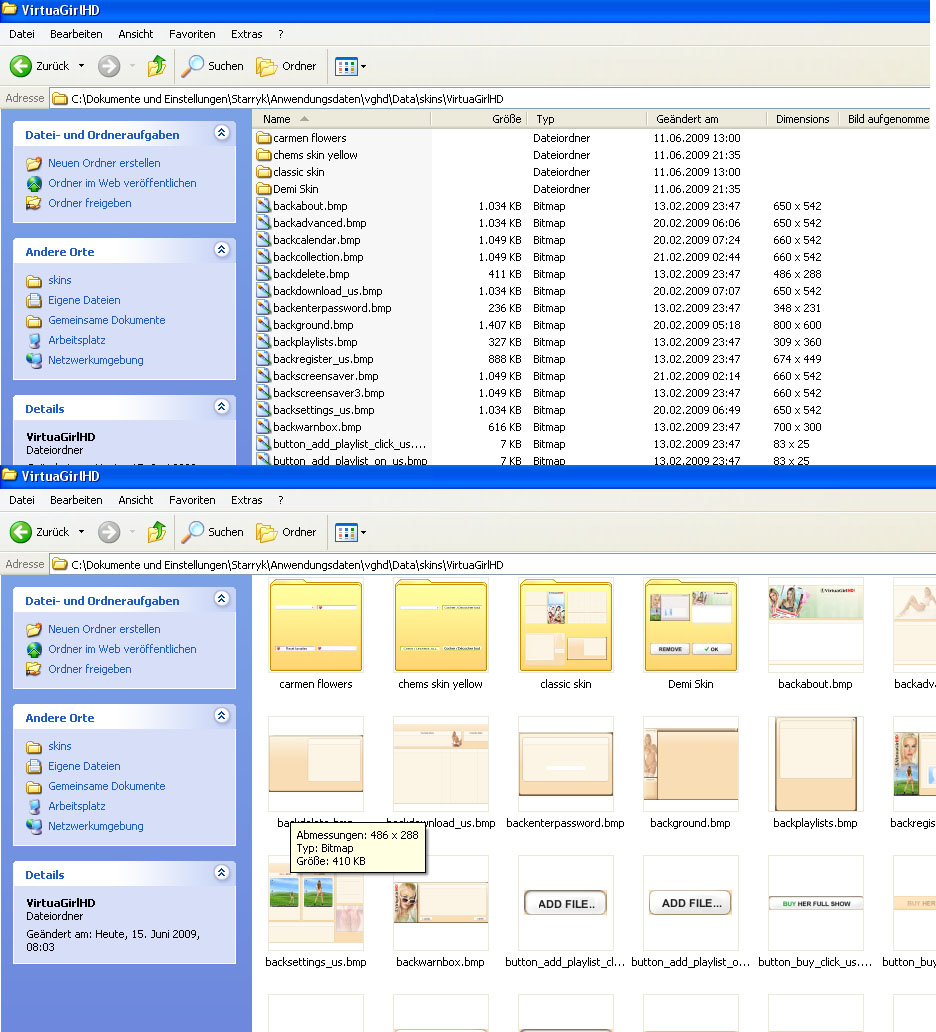
Task: Toggle the Ordner folders pane in the thumbnail-view window
Action: coord(286,532)
